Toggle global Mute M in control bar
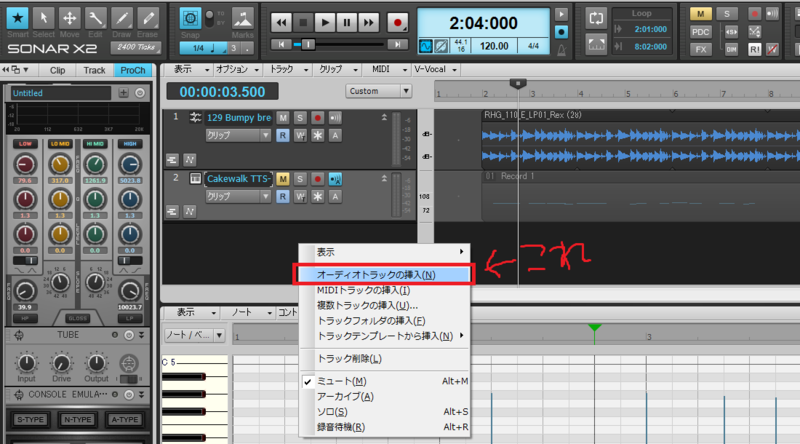Viewport: 800px width, 444px height. (x=701, y=14)
